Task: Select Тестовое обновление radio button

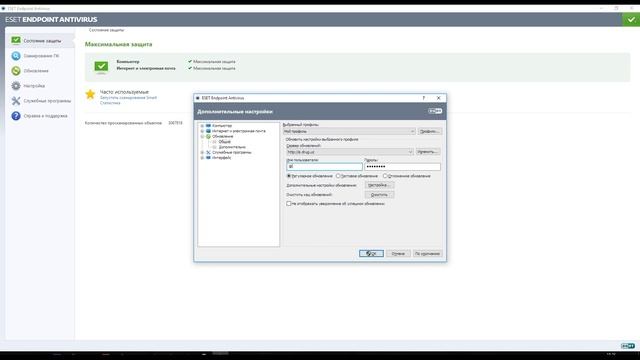Action: pos(338,176)
